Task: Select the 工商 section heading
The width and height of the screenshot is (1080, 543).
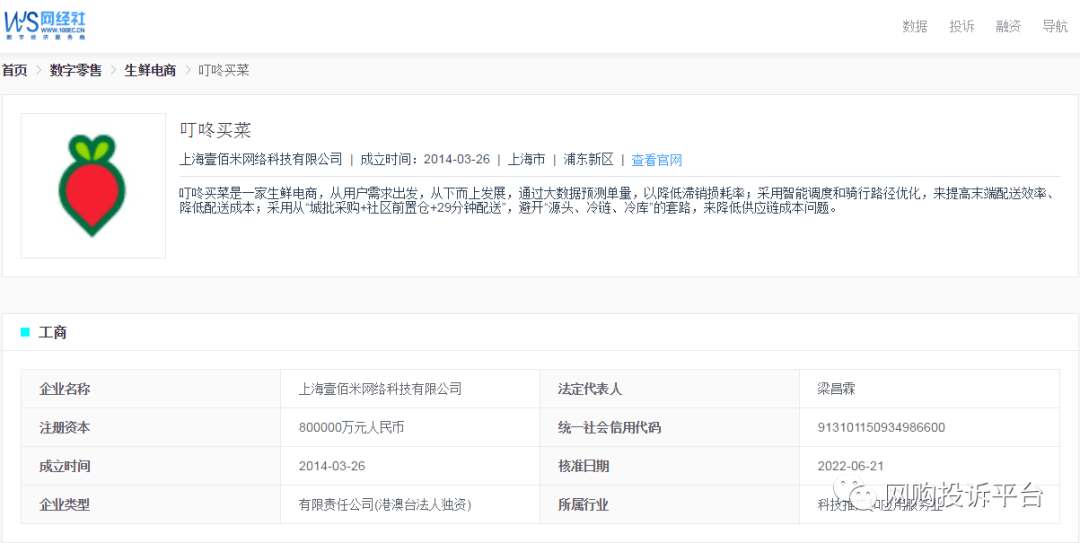Action: tap(52, 333)
